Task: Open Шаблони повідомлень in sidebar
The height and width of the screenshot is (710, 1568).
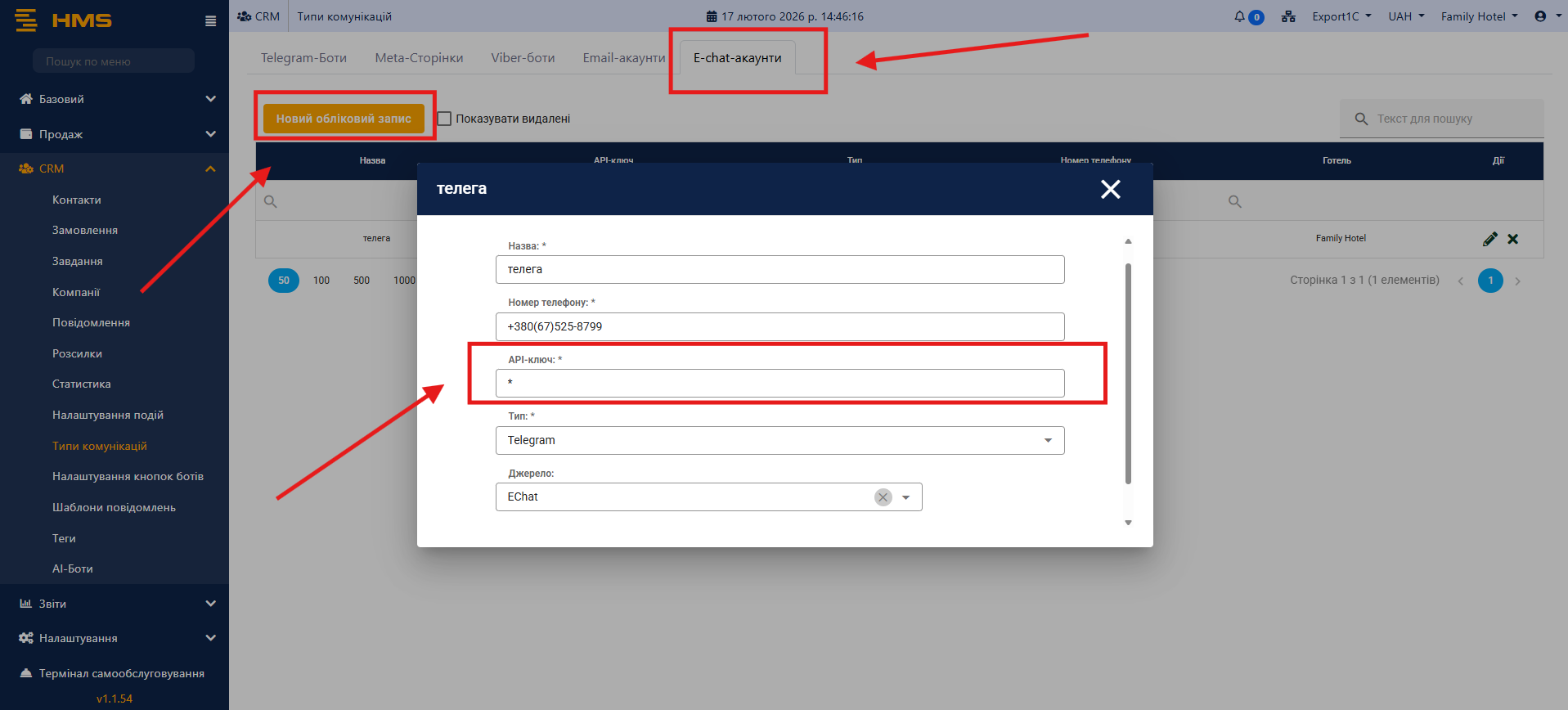Action: point(114,507)
